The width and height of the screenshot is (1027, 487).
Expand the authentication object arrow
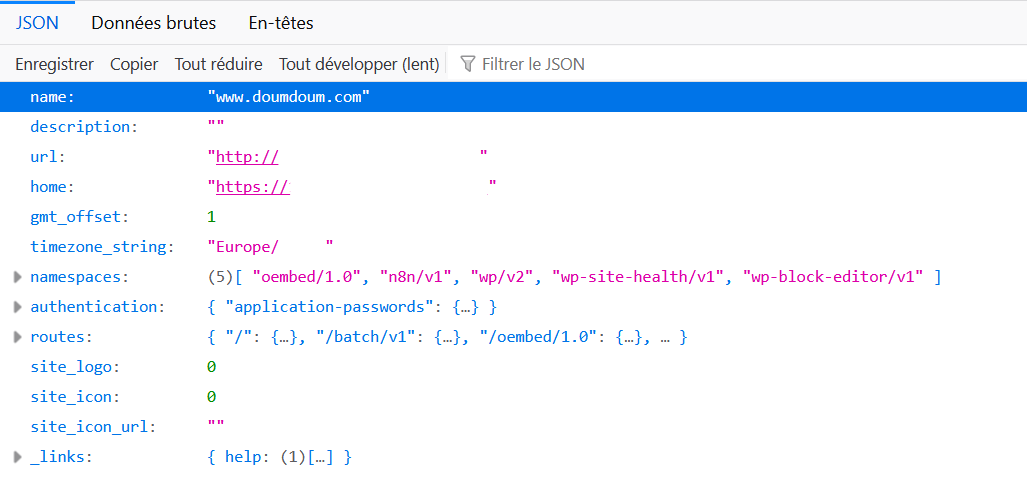tap(17, 307)
